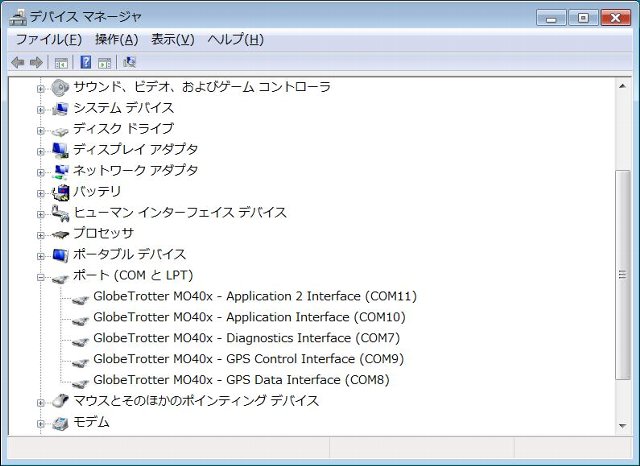Expand the システム デバイス node
Screen dimensions: 640x466
click(x=40, y=110)
